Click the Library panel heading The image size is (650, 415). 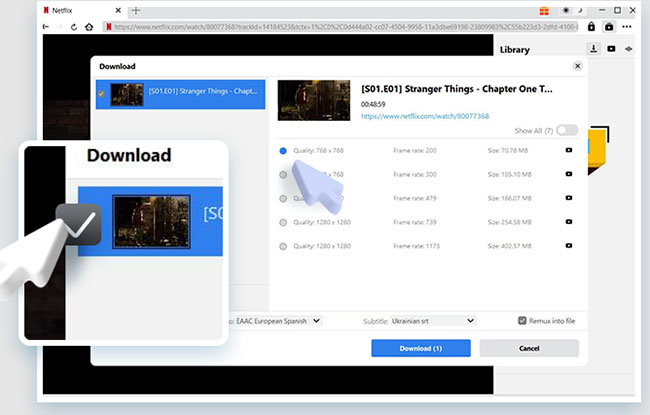click(514, 50)
